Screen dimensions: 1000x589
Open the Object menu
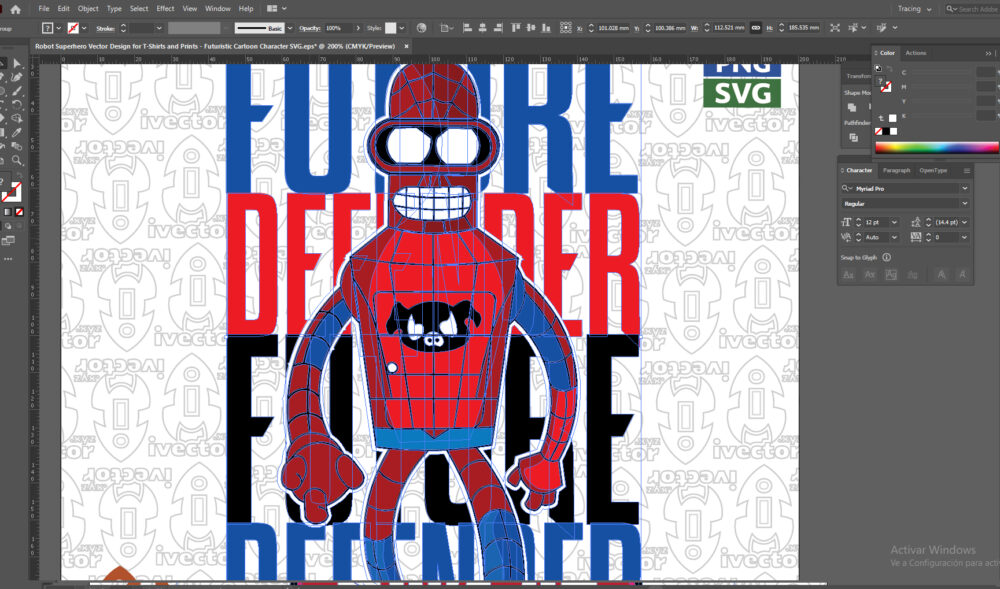[88, 9]
